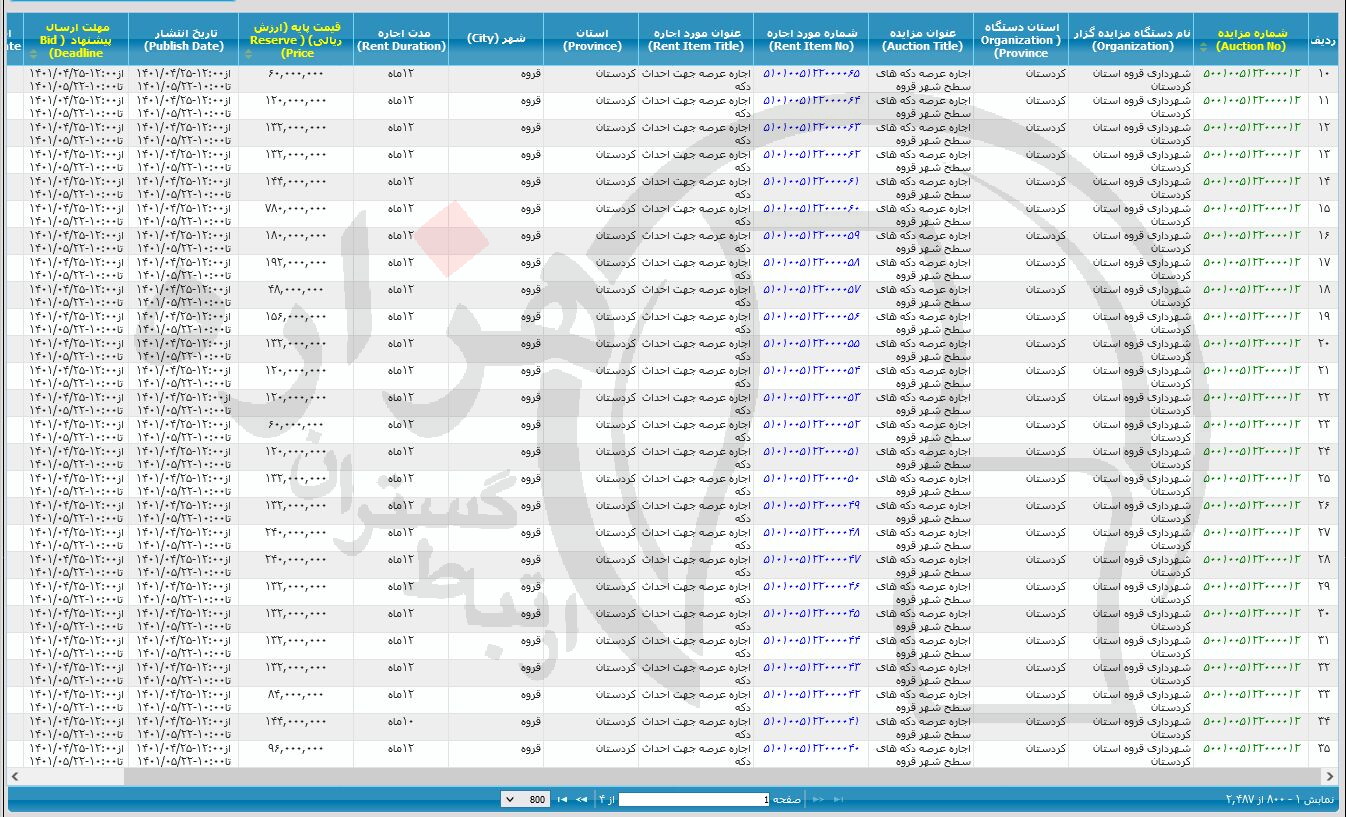Open rent item link ending in ۴۰
This screenshot has width=1346, height=817.
point(811,748)
